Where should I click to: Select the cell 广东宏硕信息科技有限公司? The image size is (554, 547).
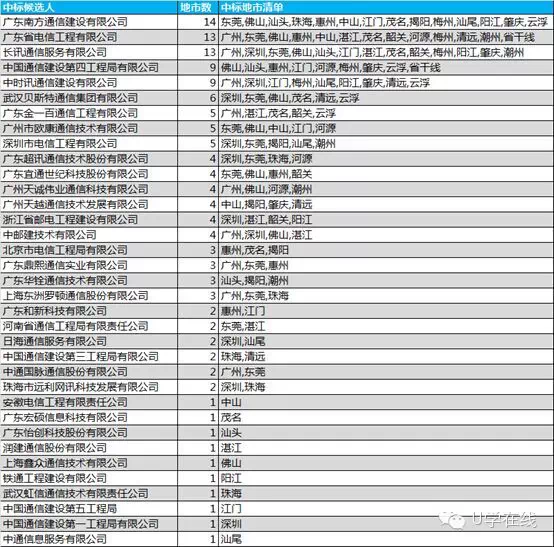click(89, 417)
